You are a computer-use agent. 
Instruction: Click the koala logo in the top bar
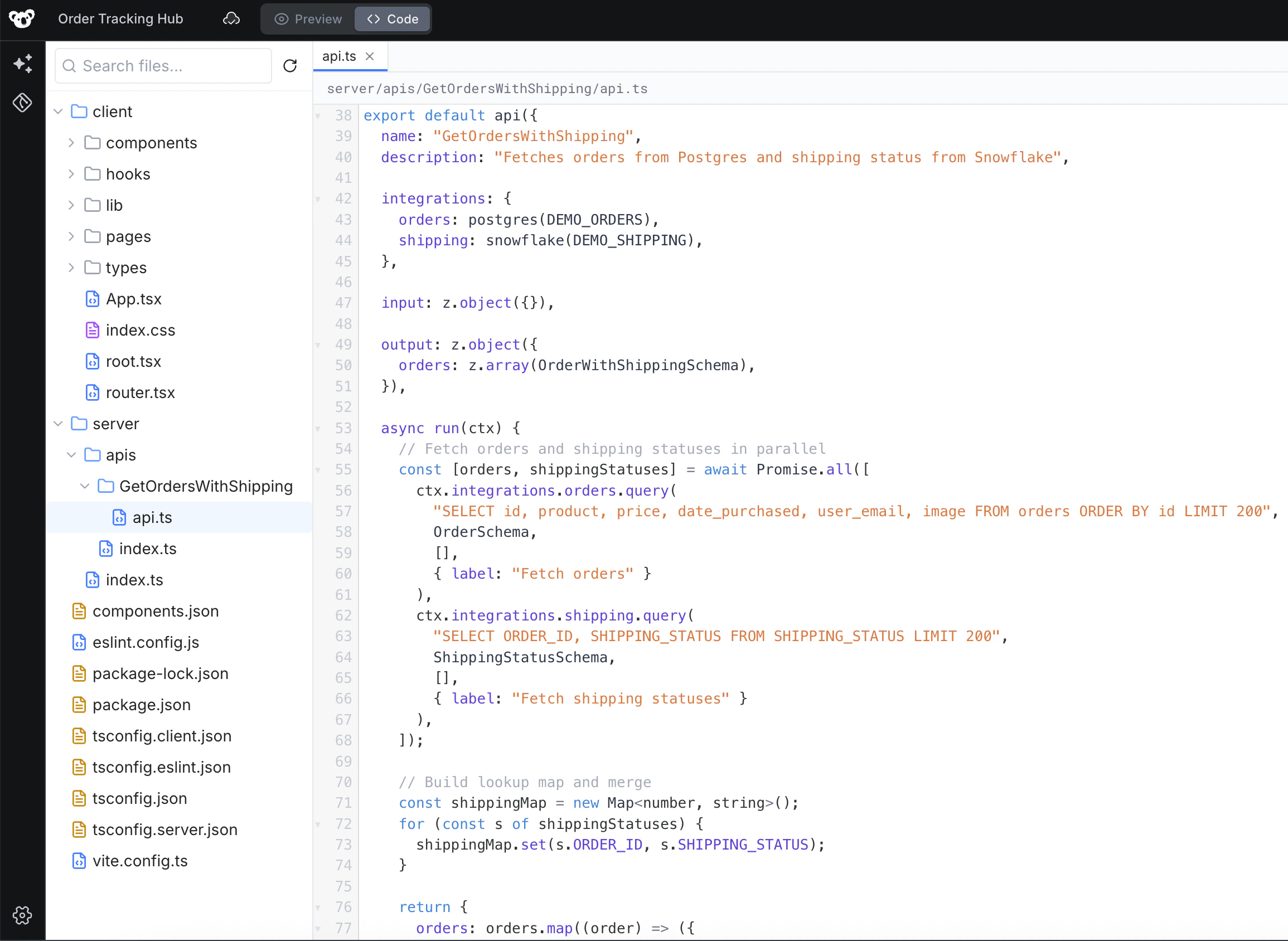point(22,18)
